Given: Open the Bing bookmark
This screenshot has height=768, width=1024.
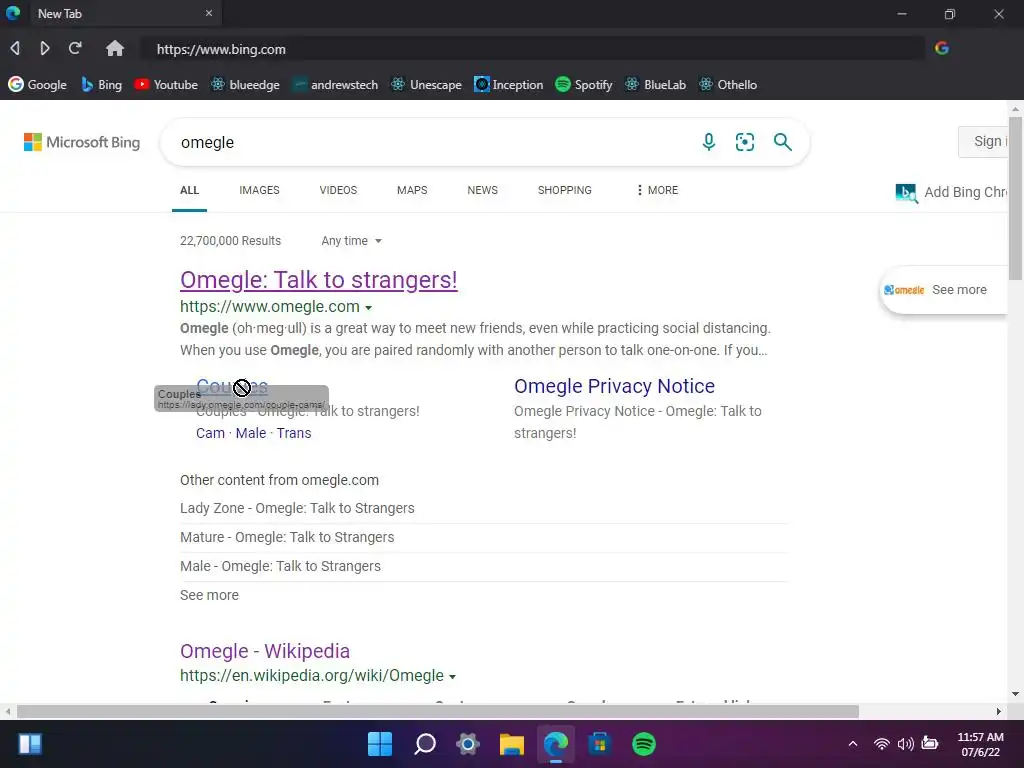Looking at the screenshot, I should 101,85.
